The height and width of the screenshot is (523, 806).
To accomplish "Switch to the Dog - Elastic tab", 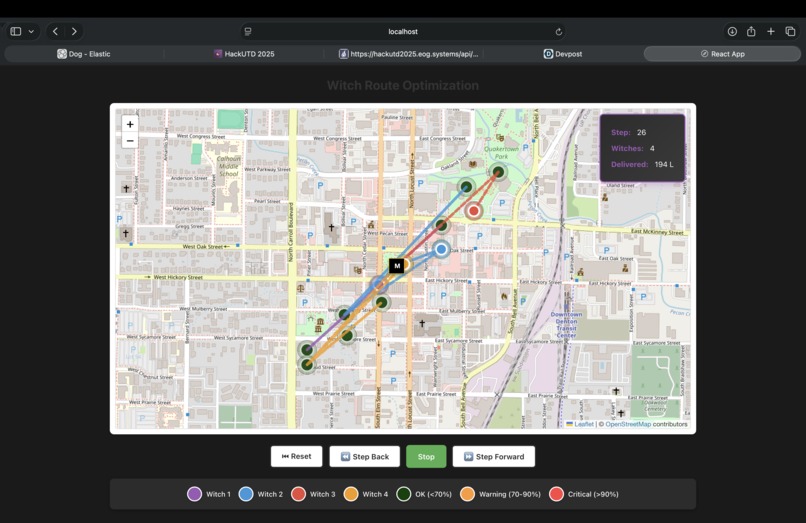I will 83,53.
